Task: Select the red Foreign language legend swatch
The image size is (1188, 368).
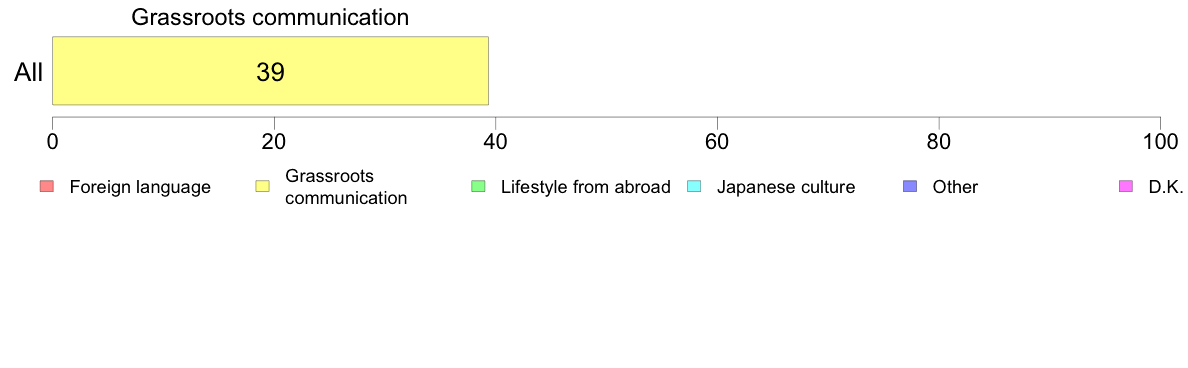Action: [x=46, y=186]
